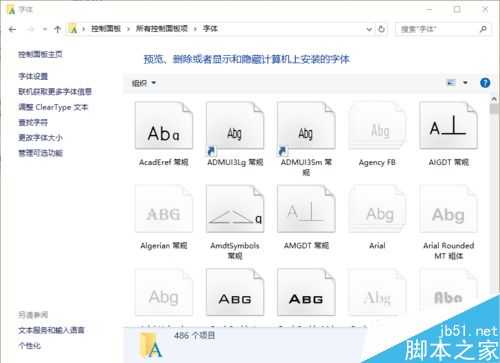Click the AmdtSymbols 常规 font name label
The height and width of the screenshot is (363, 500).
[235, 251]
